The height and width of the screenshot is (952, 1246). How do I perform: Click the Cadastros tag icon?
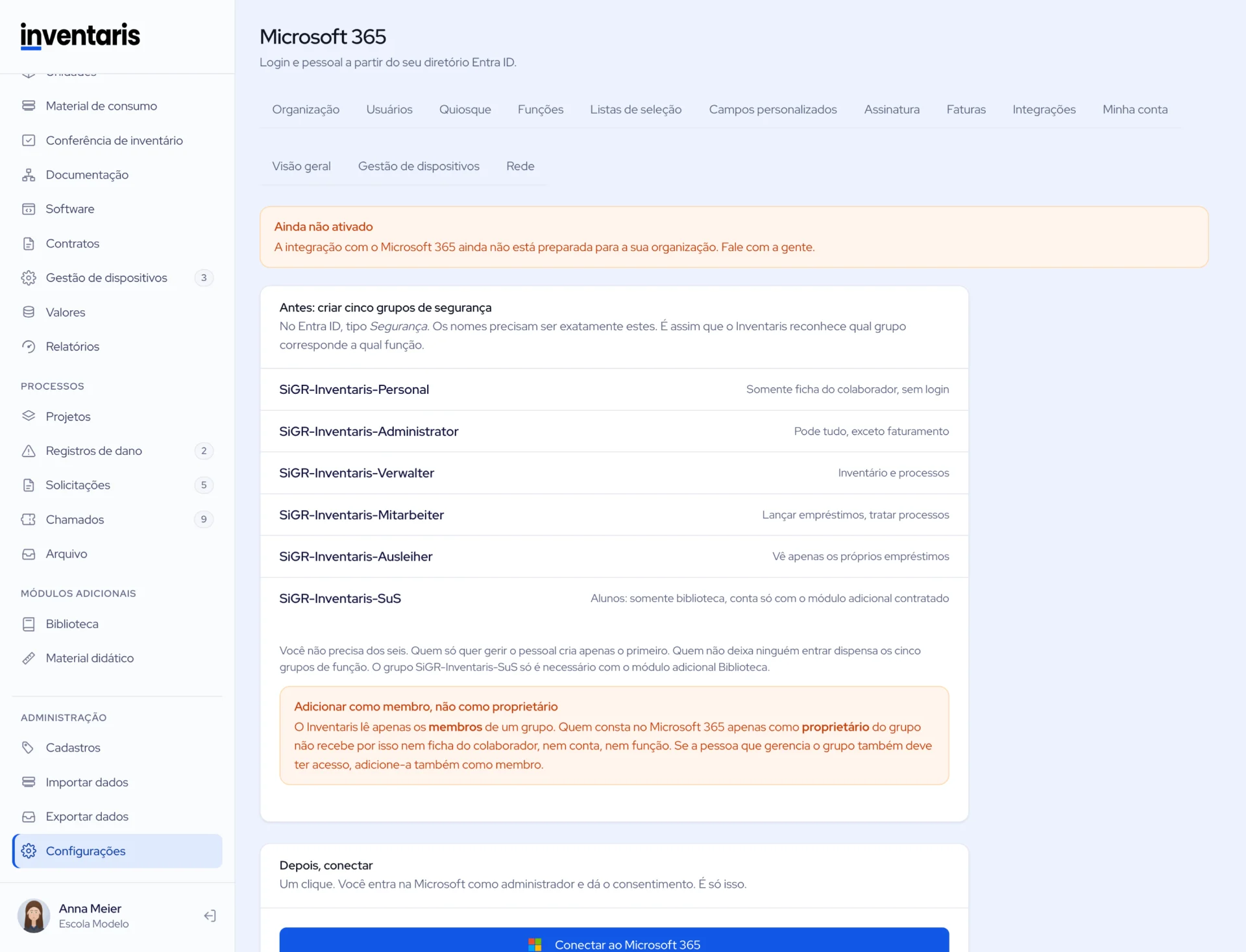(29, 748)
